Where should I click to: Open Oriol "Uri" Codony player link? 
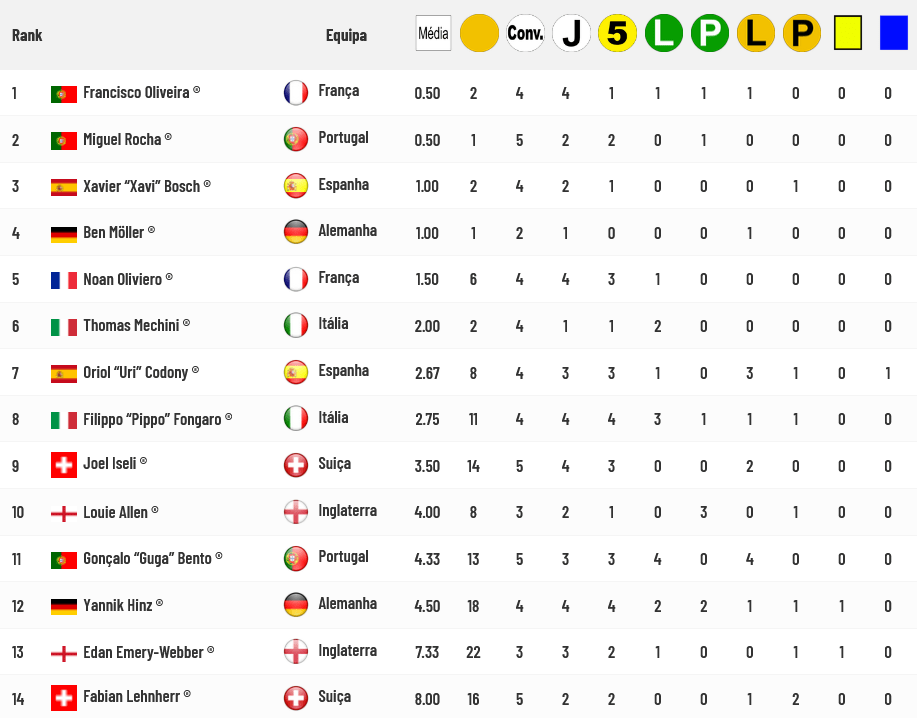coord(136,372)
